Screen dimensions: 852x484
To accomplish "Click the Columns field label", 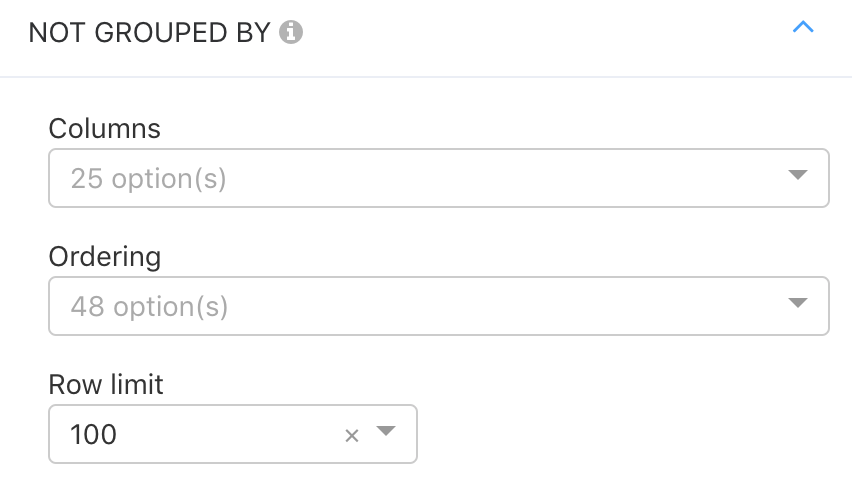I will tap(104, 129).
